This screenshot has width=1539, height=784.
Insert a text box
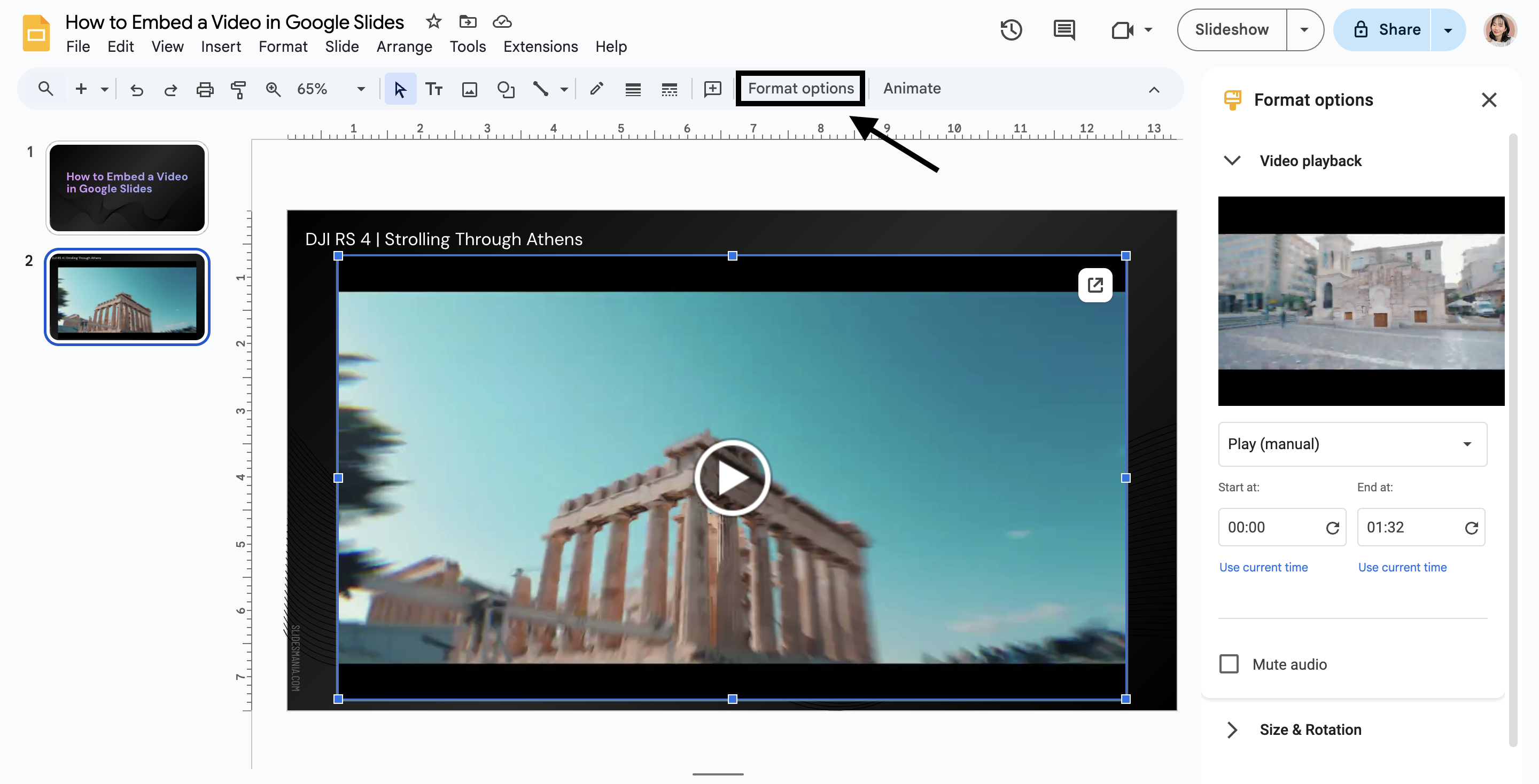(x=434, y=90)
